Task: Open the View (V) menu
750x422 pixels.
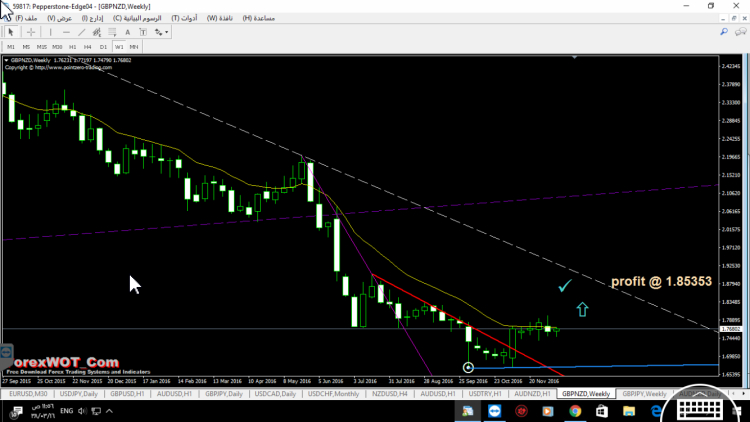Action: [x=59, y=18]
